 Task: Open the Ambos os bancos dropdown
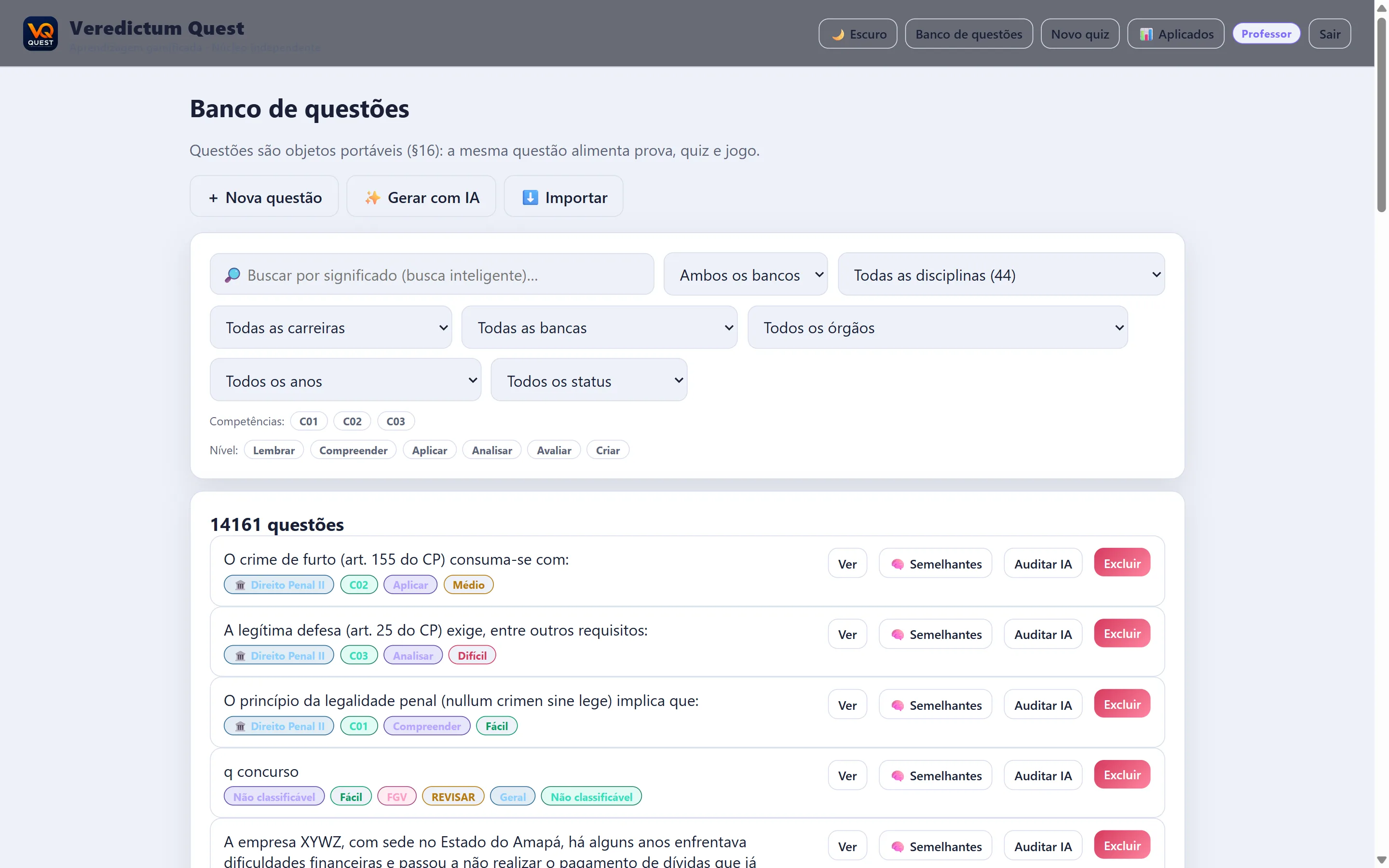pyautogui.click(x=746, y=274)
